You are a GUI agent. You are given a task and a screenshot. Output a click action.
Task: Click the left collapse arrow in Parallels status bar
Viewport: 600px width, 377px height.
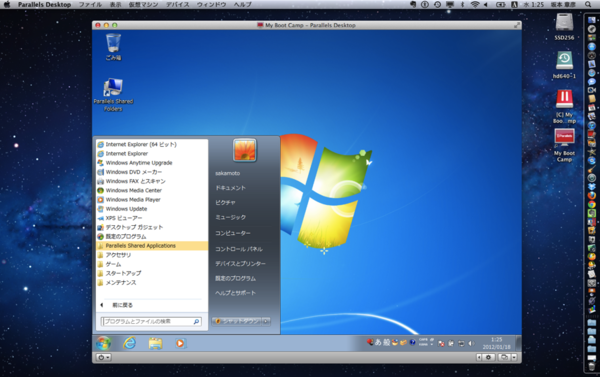[x=479, y=357]
